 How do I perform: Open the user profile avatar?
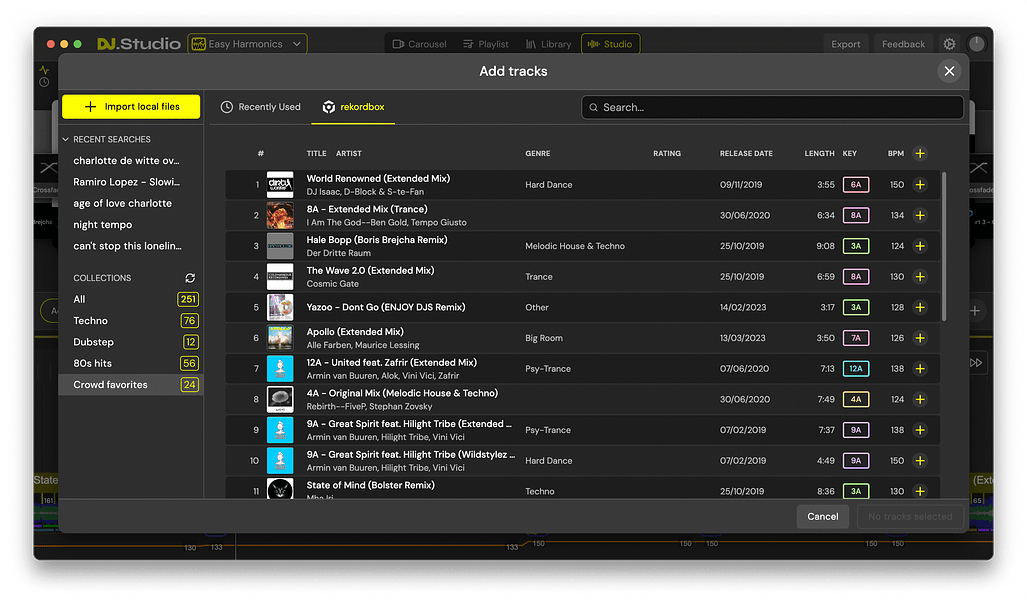(x=977, y=44)
